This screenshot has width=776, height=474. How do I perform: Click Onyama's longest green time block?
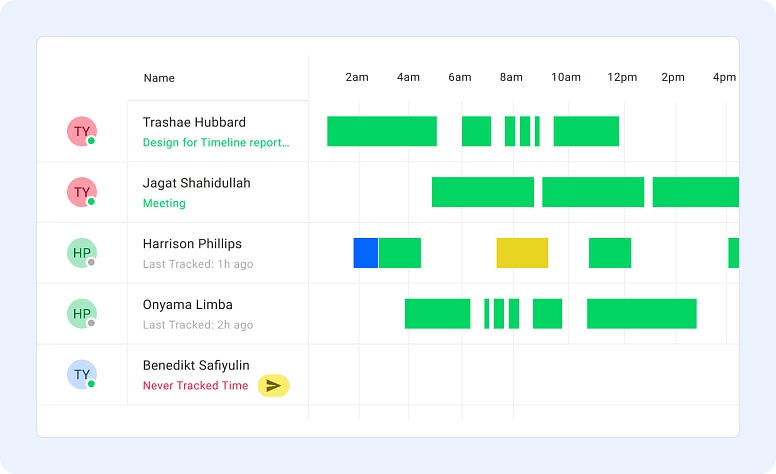[x=641, y=314]
